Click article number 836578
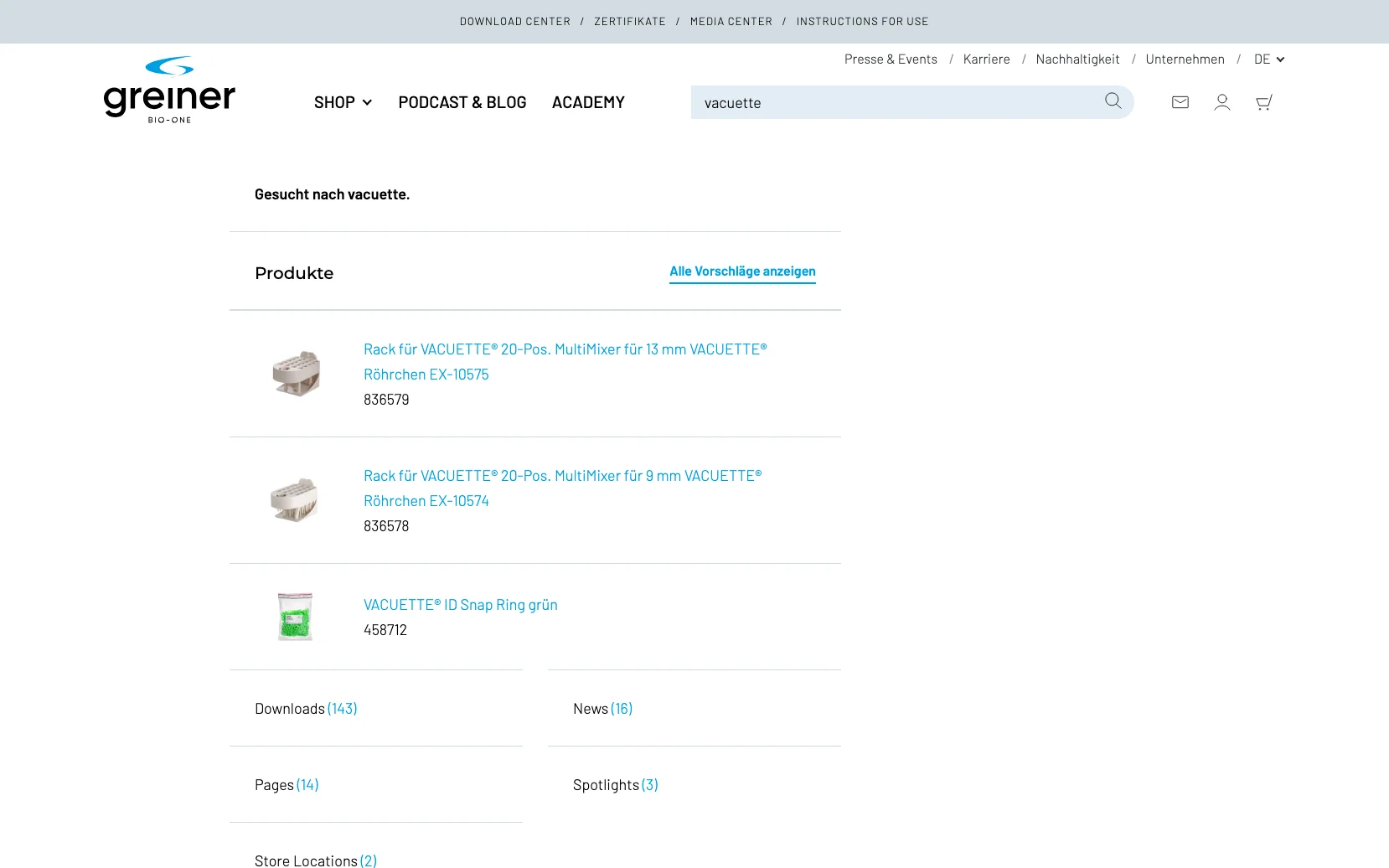 [386, 526]
